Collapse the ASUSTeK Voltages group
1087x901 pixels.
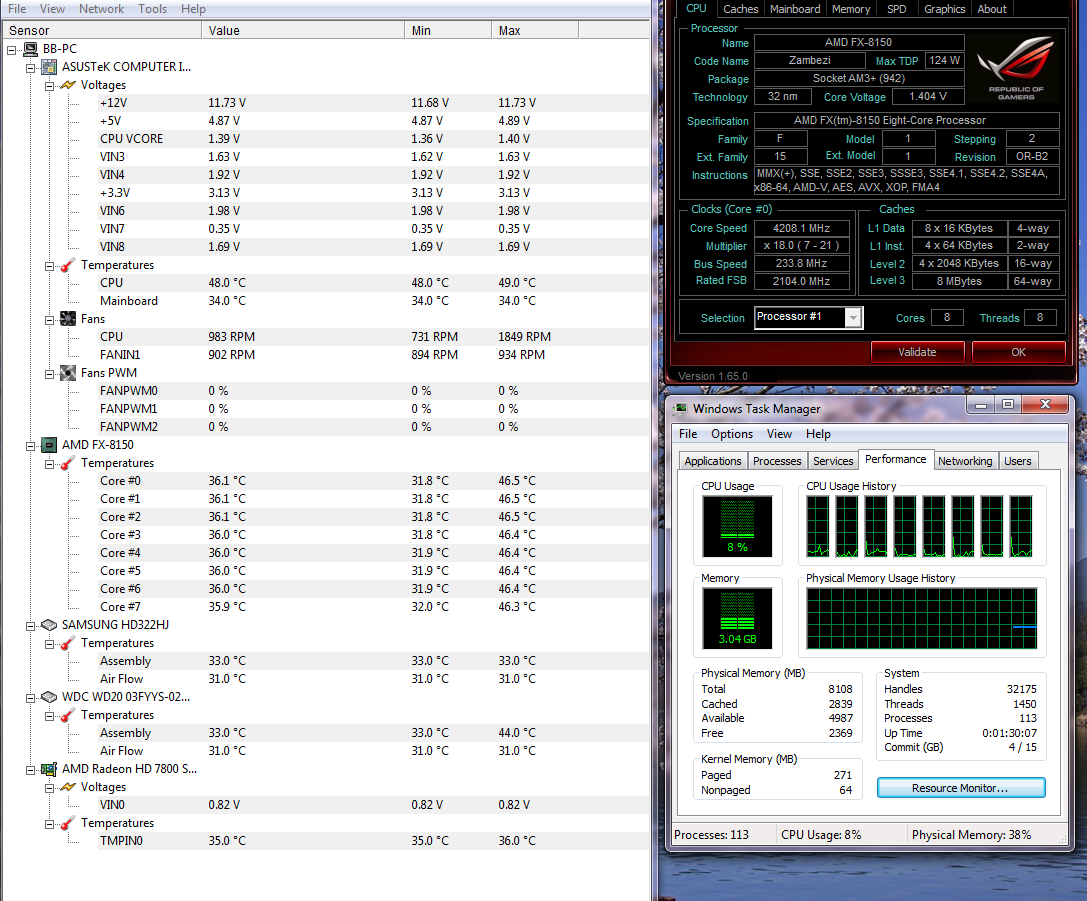point(49,86)
